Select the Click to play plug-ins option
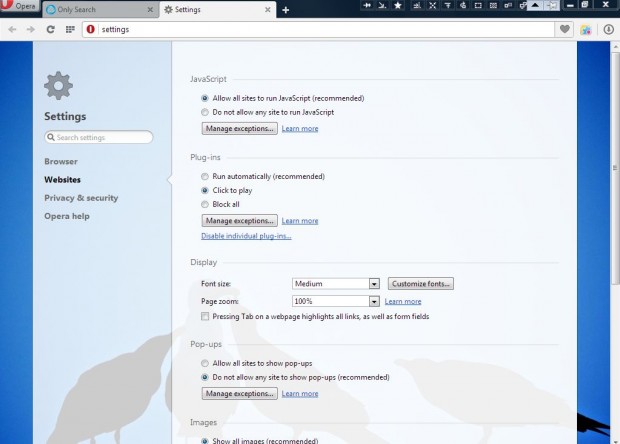The width and height of the screenshot is (620, 444). (204, 190)
